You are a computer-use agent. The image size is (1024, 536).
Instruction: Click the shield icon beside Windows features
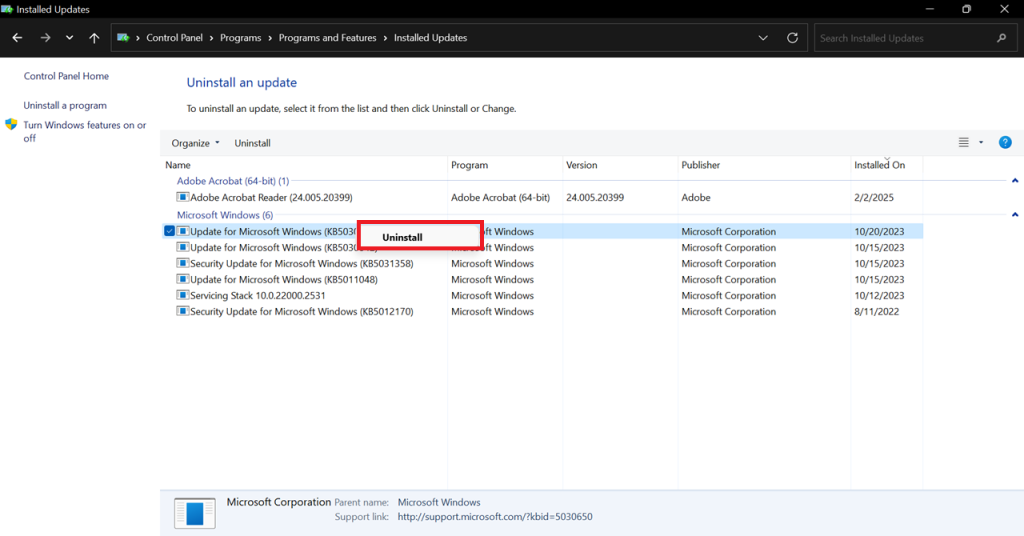(x=11, y=124)
